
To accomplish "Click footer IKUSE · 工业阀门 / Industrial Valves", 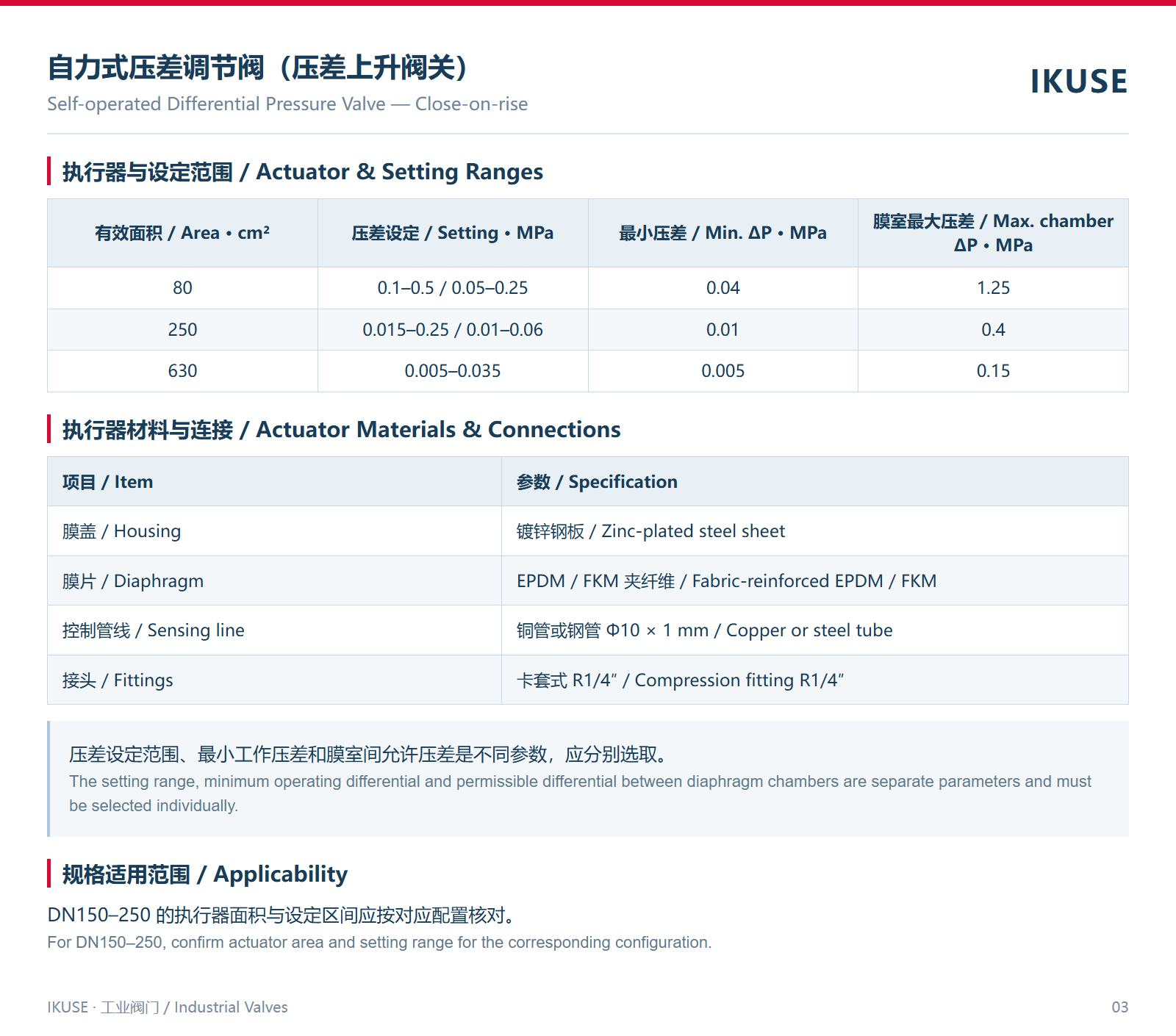I will click(168, 1007).
